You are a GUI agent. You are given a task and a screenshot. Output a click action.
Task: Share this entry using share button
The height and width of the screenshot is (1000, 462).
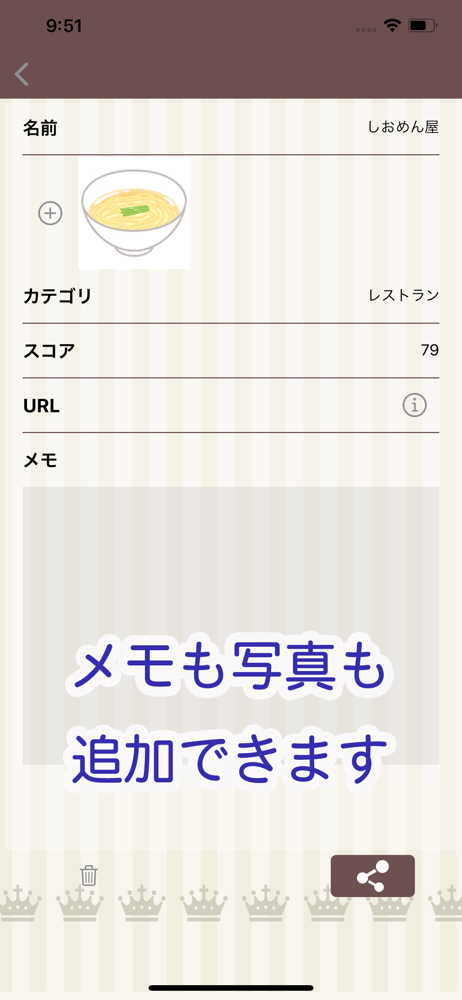coord(373,876)
